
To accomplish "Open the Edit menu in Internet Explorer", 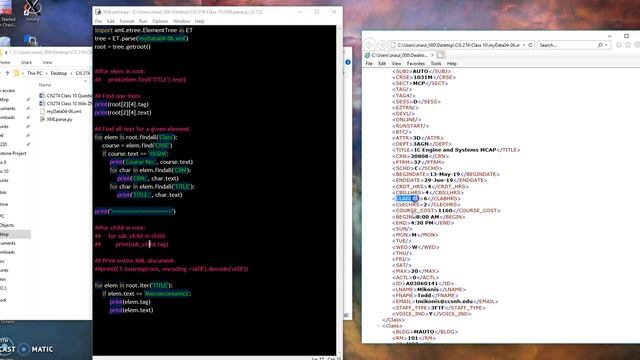I will click(x=382, y=64).
